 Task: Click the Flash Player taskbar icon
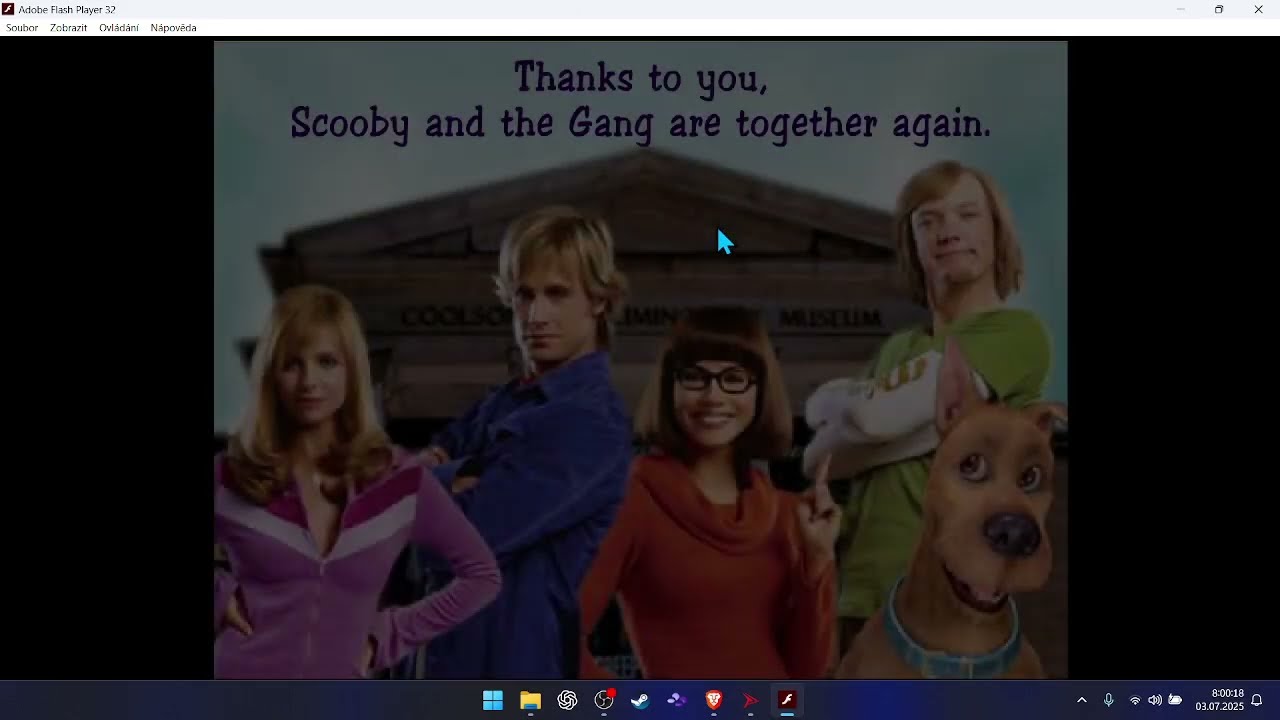(787, 700)
